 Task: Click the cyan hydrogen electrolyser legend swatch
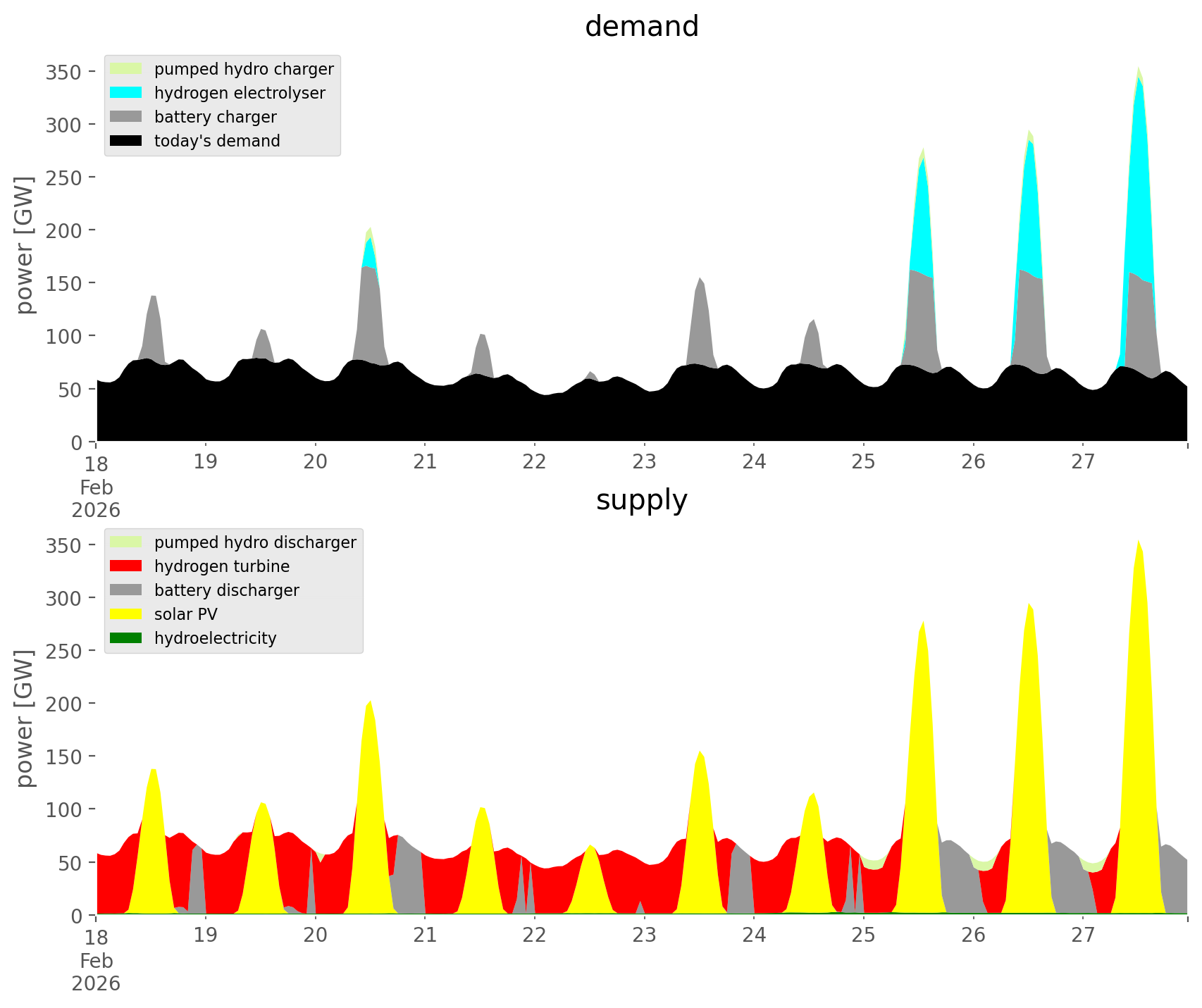click(126, 93)
